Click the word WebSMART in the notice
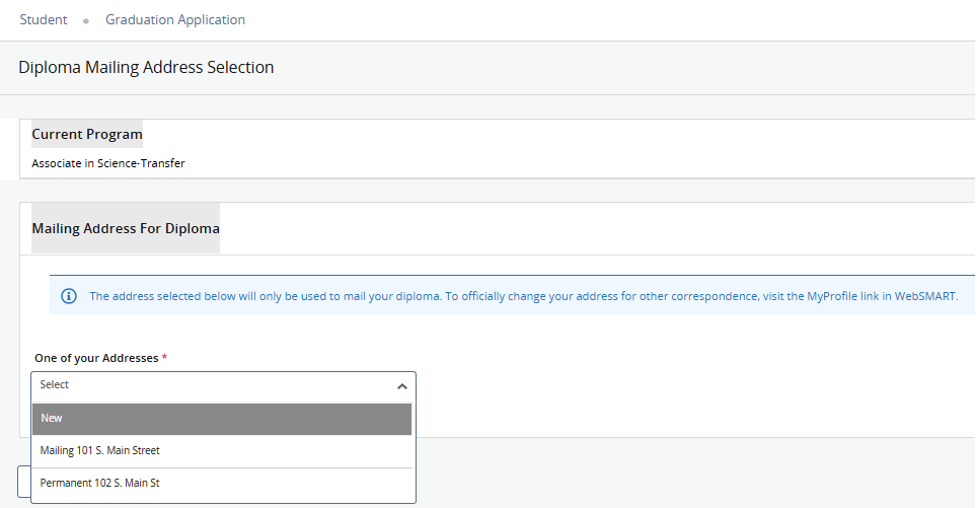Image resolution: width=977 pixels, height=508 pixels. click(928, 296)
